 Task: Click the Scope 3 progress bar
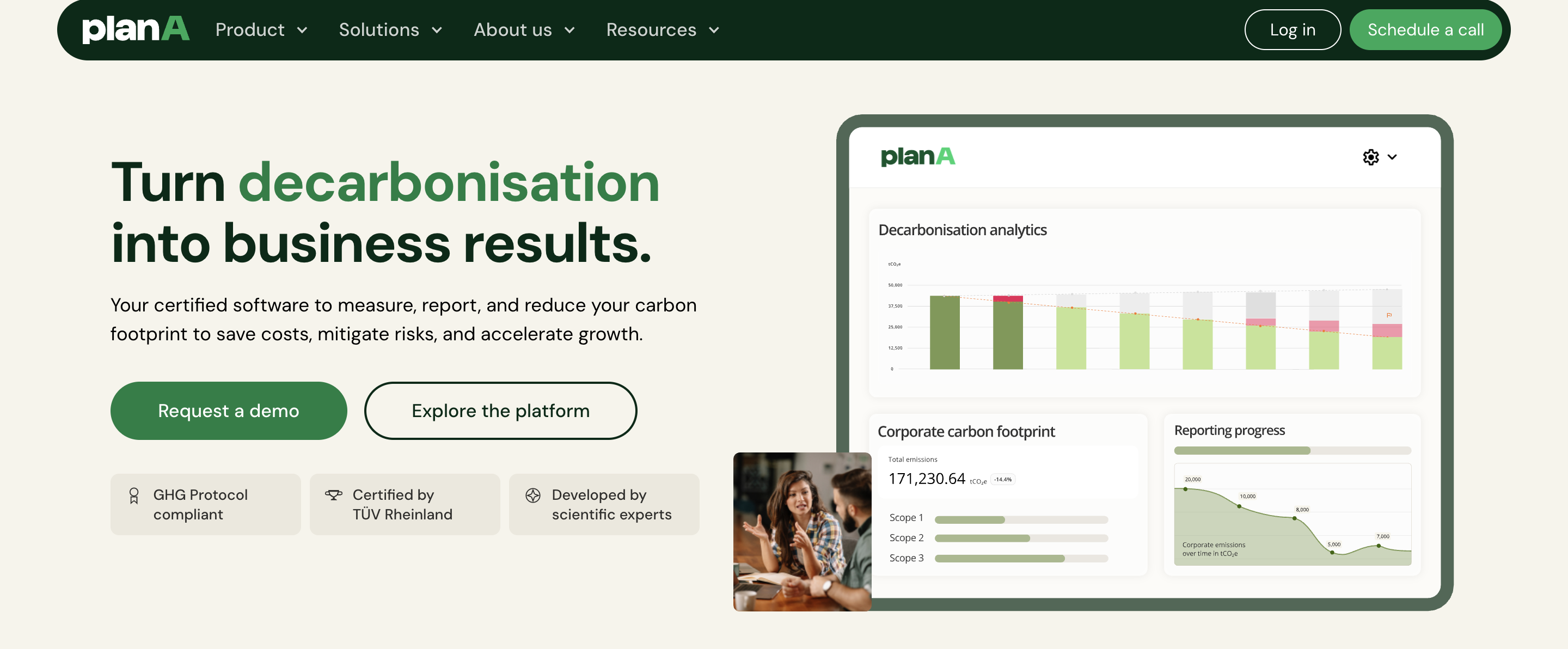[1021, 558]
